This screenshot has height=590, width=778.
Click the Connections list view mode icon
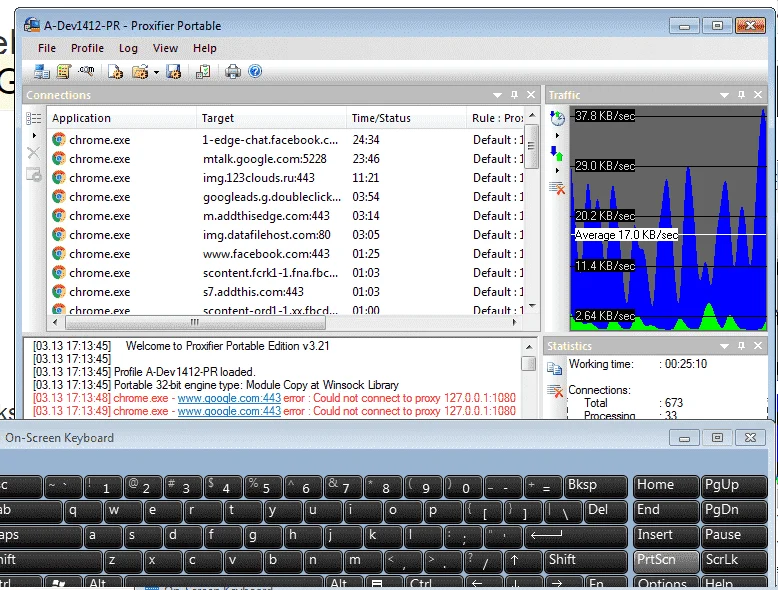click(x=33, y=118)
